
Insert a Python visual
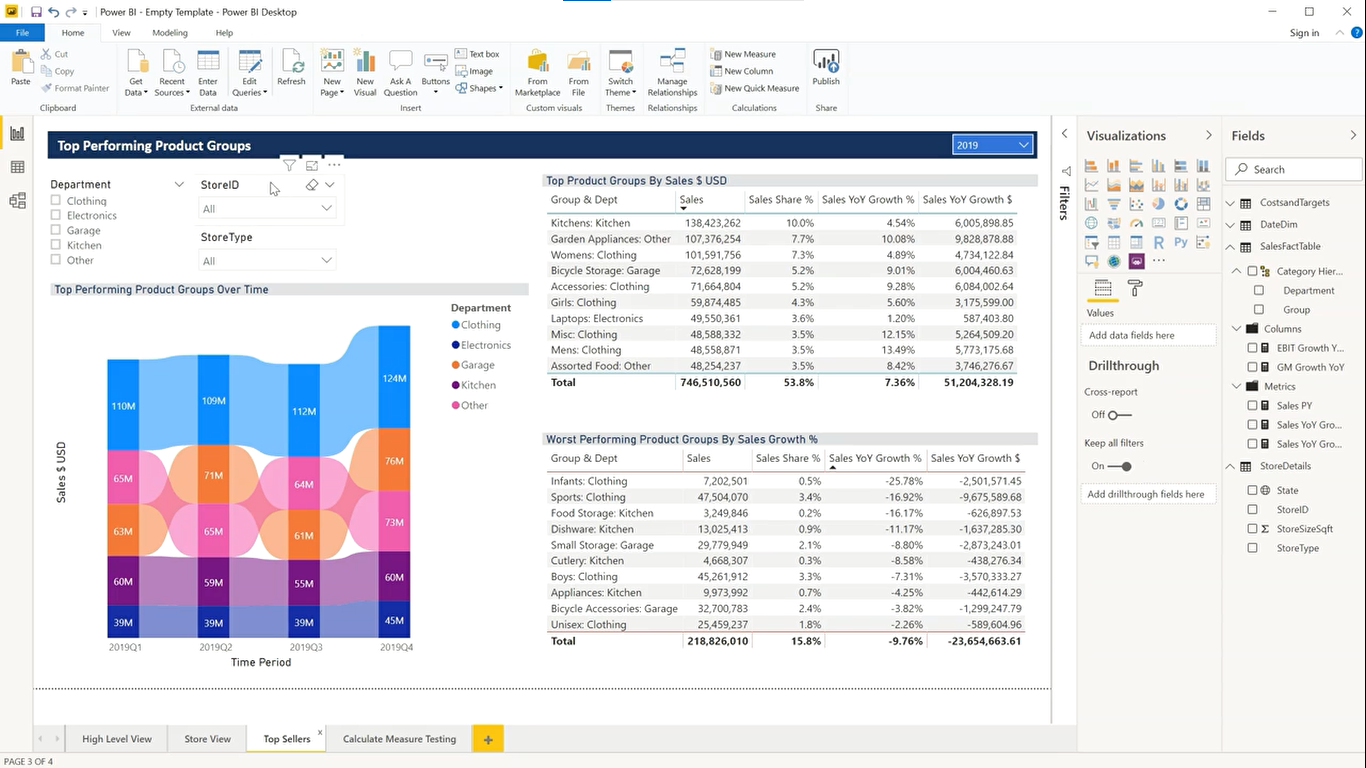[1181, 241]
